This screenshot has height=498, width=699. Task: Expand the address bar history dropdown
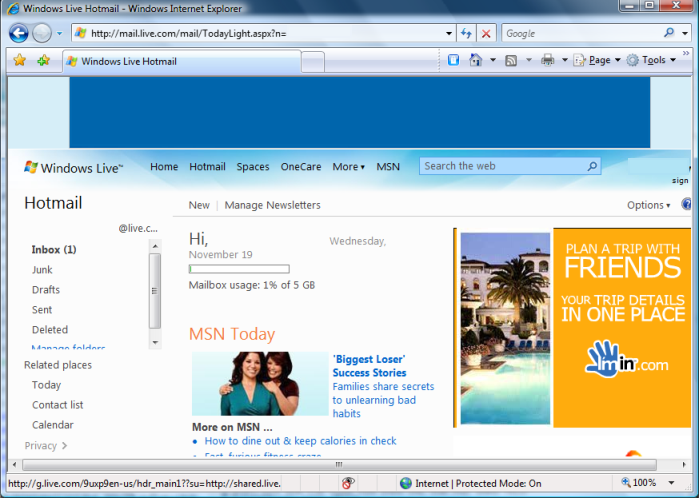[449, 33]
